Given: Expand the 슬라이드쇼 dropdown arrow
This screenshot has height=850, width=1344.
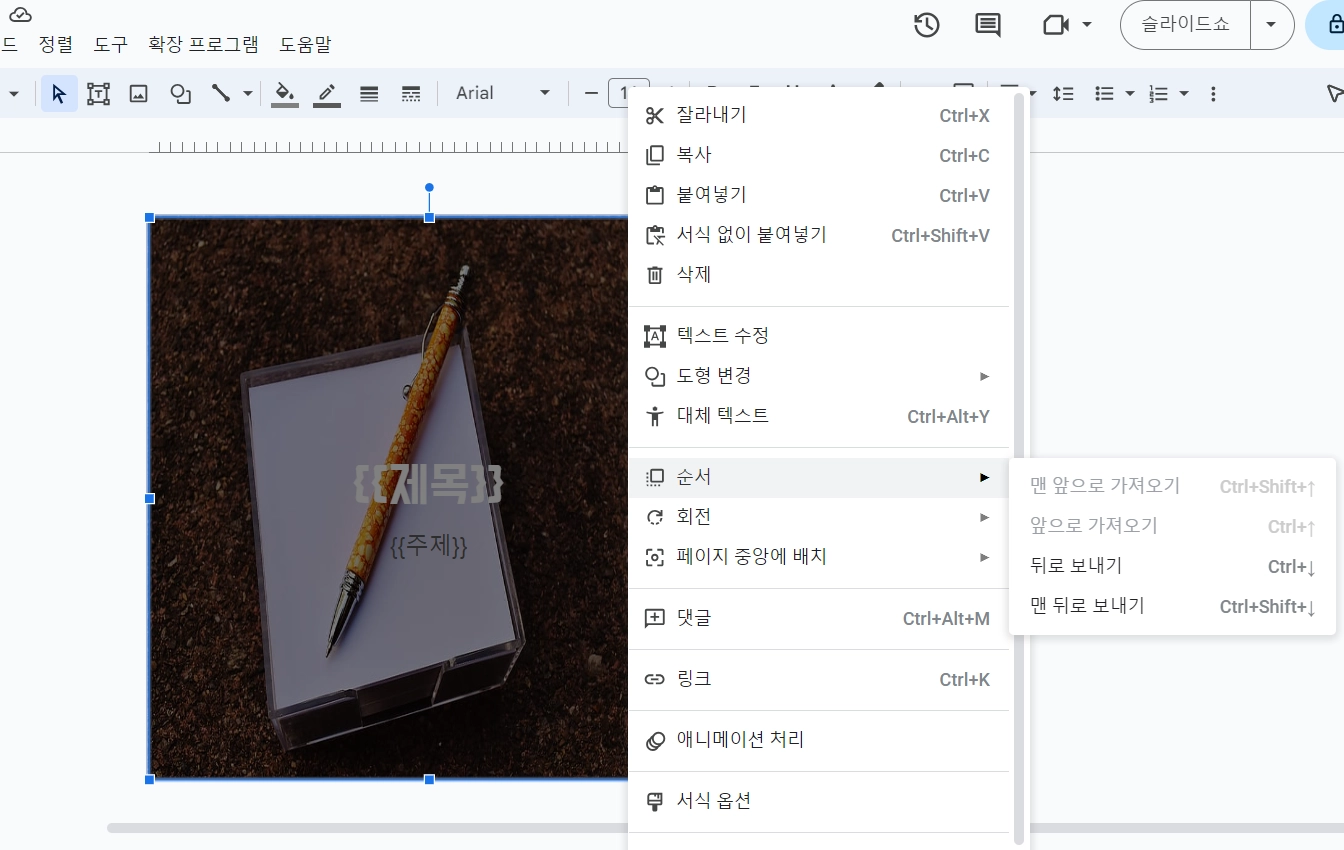Looking at the screenshot, I should coord(1271,25).
